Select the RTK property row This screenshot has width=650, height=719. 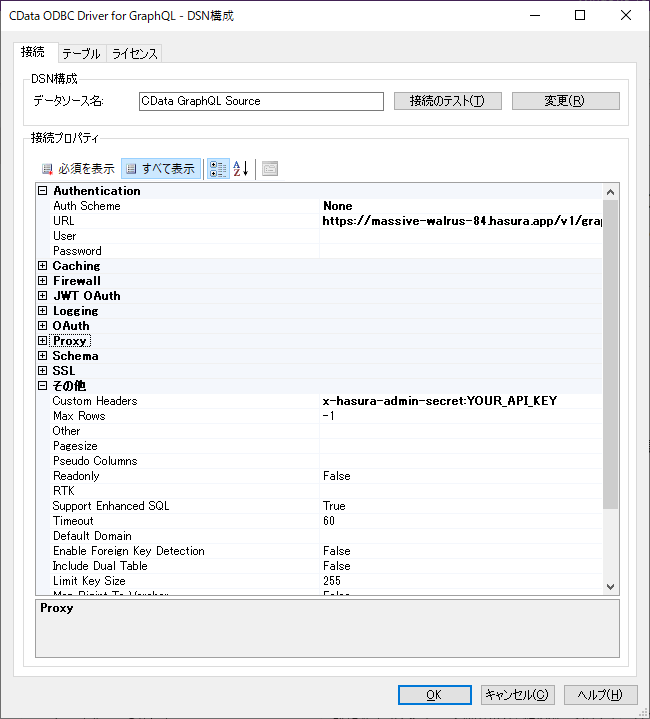pos(327,491)
